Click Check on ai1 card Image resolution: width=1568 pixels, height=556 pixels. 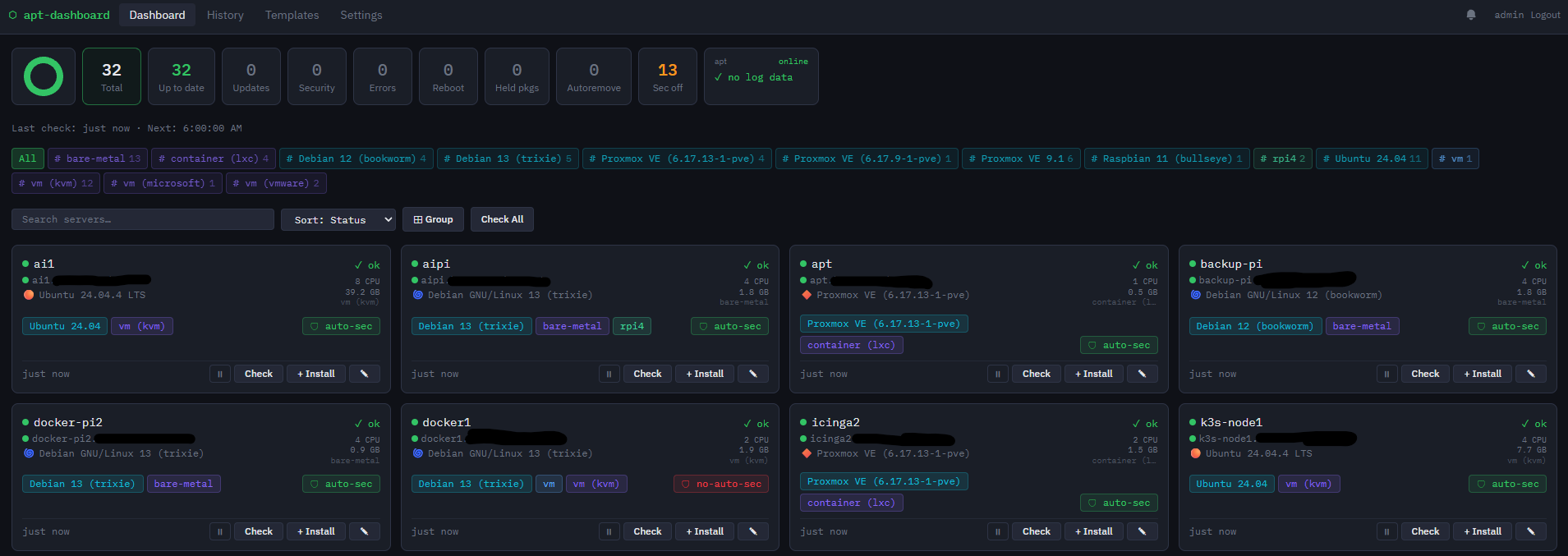click(259, 374)
